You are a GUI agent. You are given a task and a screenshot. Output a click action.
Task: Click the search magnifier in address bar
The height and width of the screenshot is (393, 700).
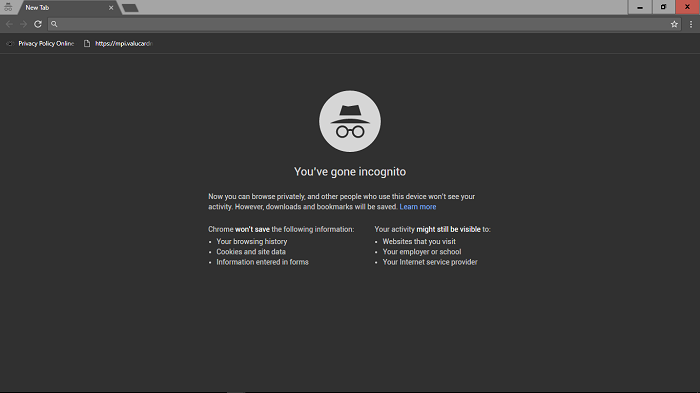tap(54, 24)
